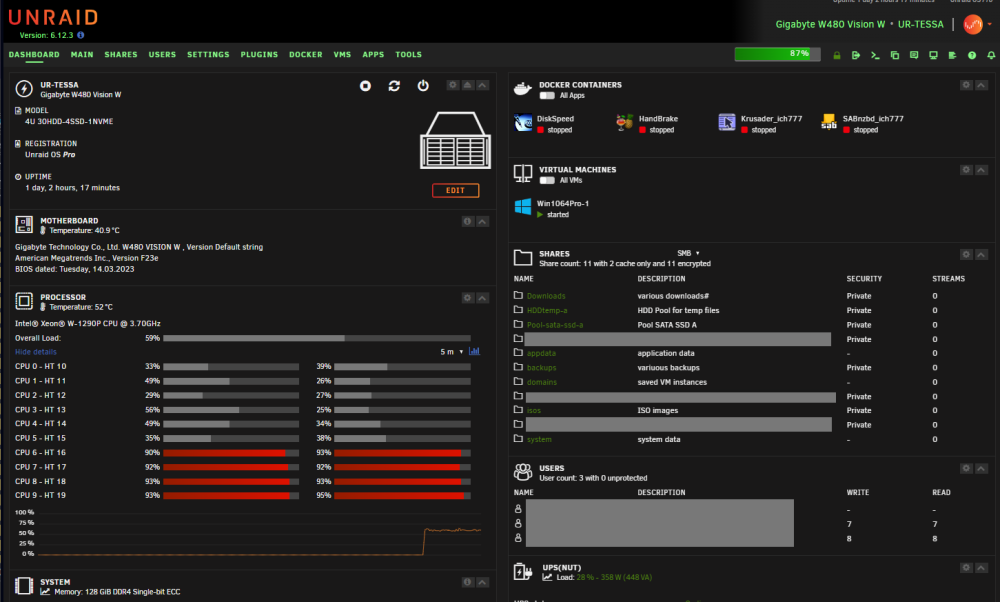Open the Virtual Machines gear settings
This screenshot has height=602, width=1000.
point(966,170)
